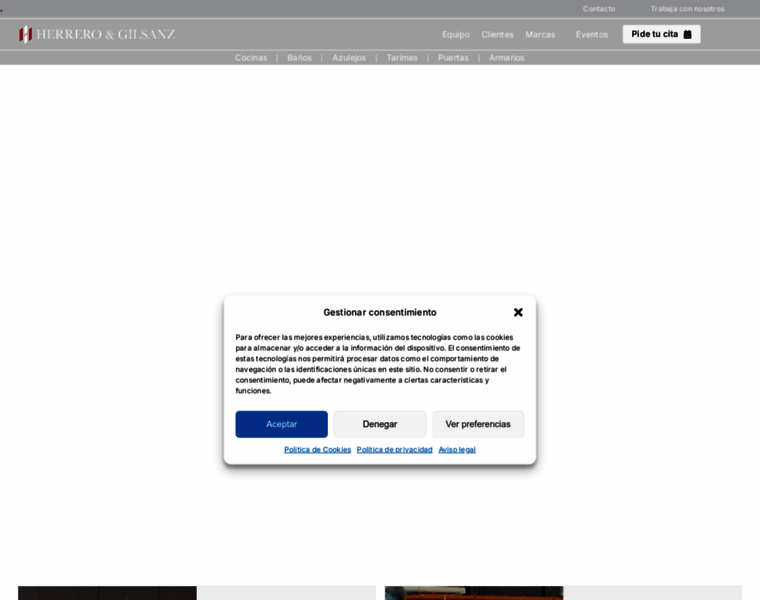Open the Contacto link

pyautogui.click(x=599, y=9)
